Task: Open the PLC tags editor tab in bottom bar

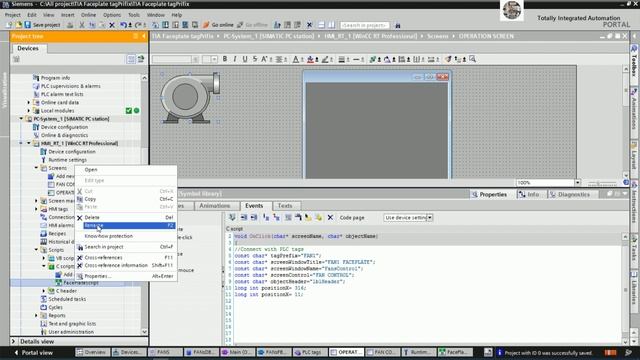Action: coord(310,352)
